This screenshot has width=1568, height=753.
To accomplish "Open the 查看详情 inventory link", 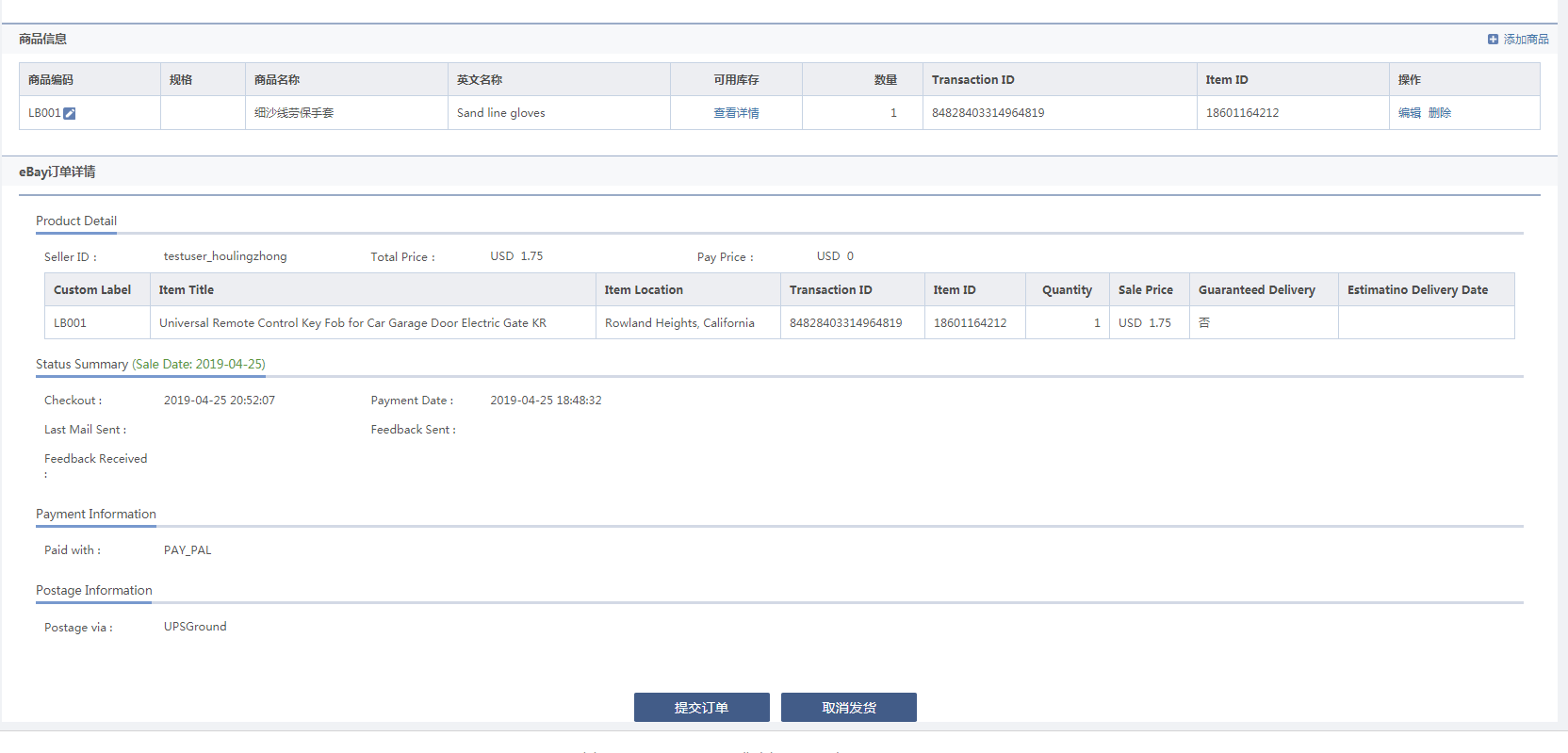I will pyautogui.click(x=736, y=113).
